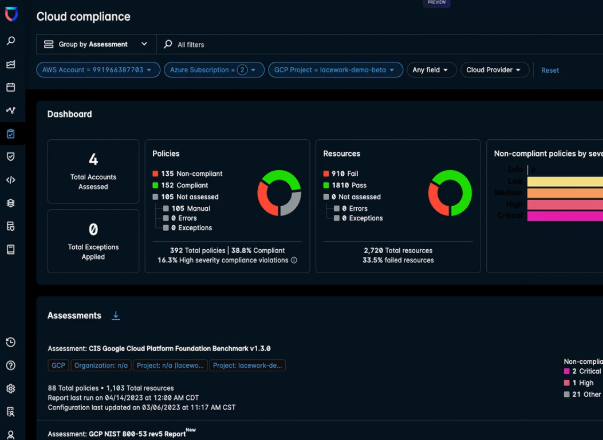Open the shield checkmark sidebar icon
This screenshot has width=603, height=440.
pyautogui.click(x=11, y=157)
